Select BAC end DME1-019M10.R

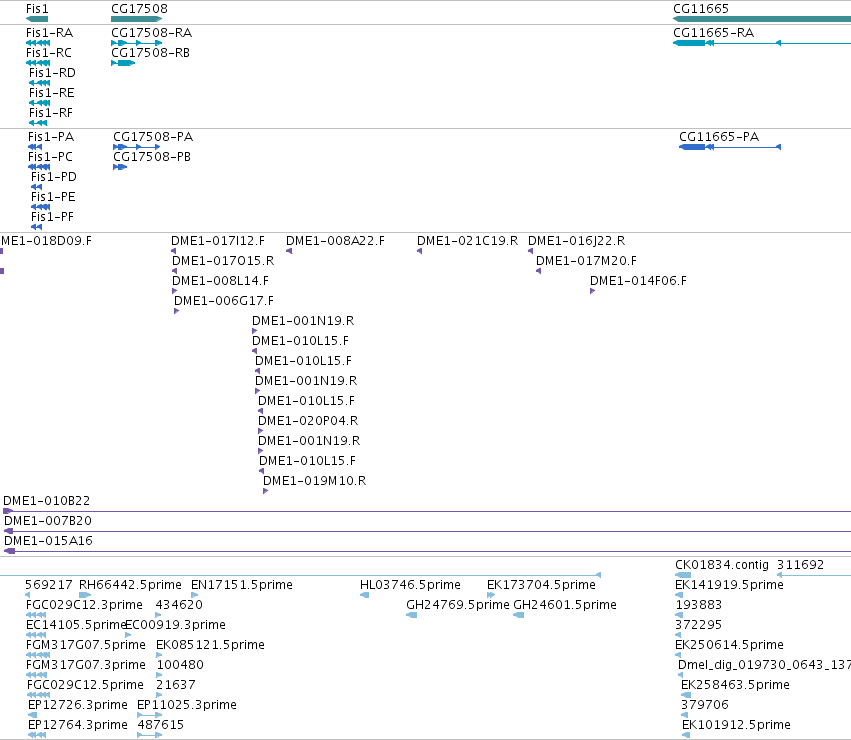click(x=265, y=491)
